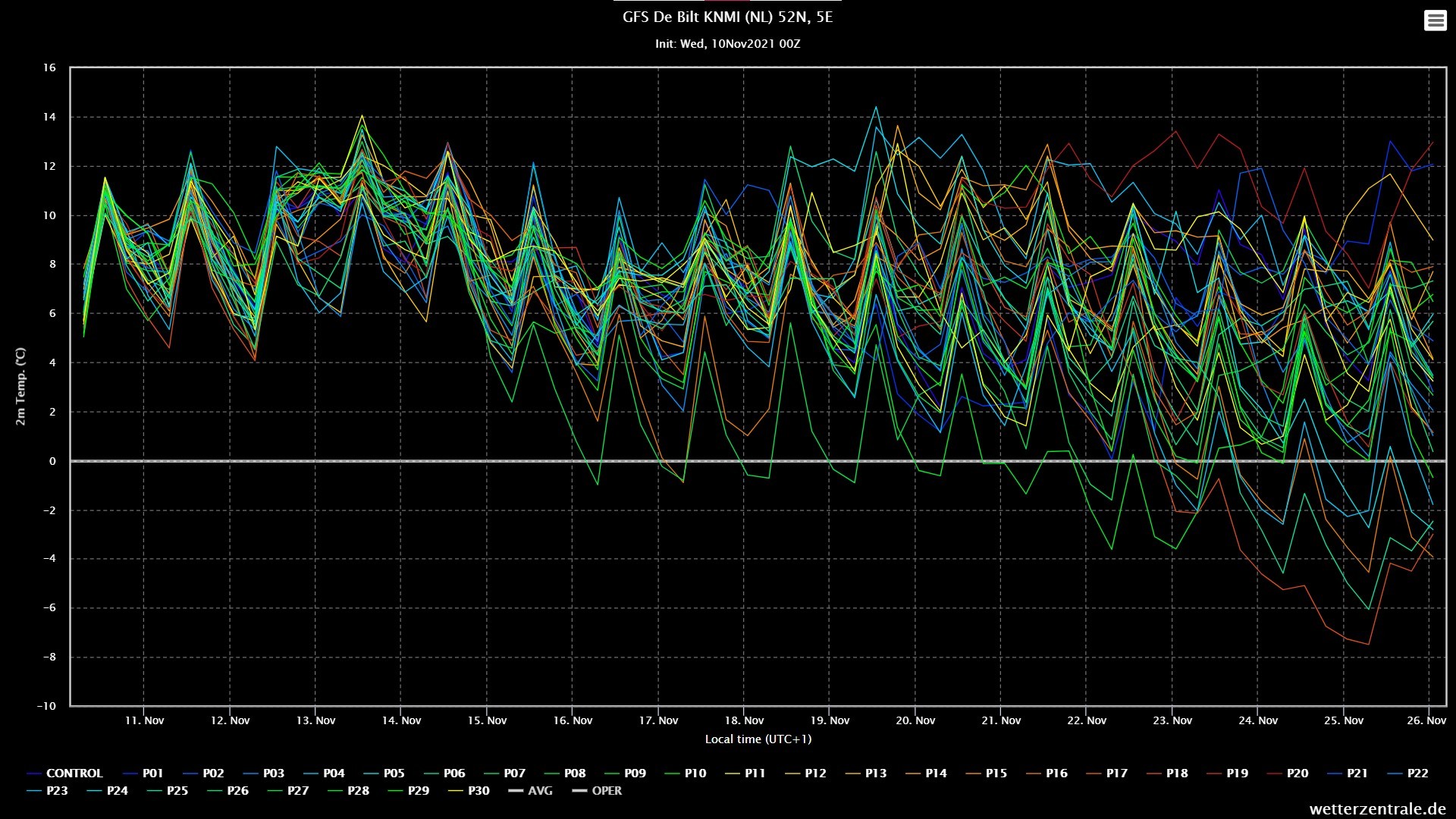Click the chart title GFS De Bilt KNMI
The image size is (1456, 819).
pyautogui.click(x=727, y=17)
